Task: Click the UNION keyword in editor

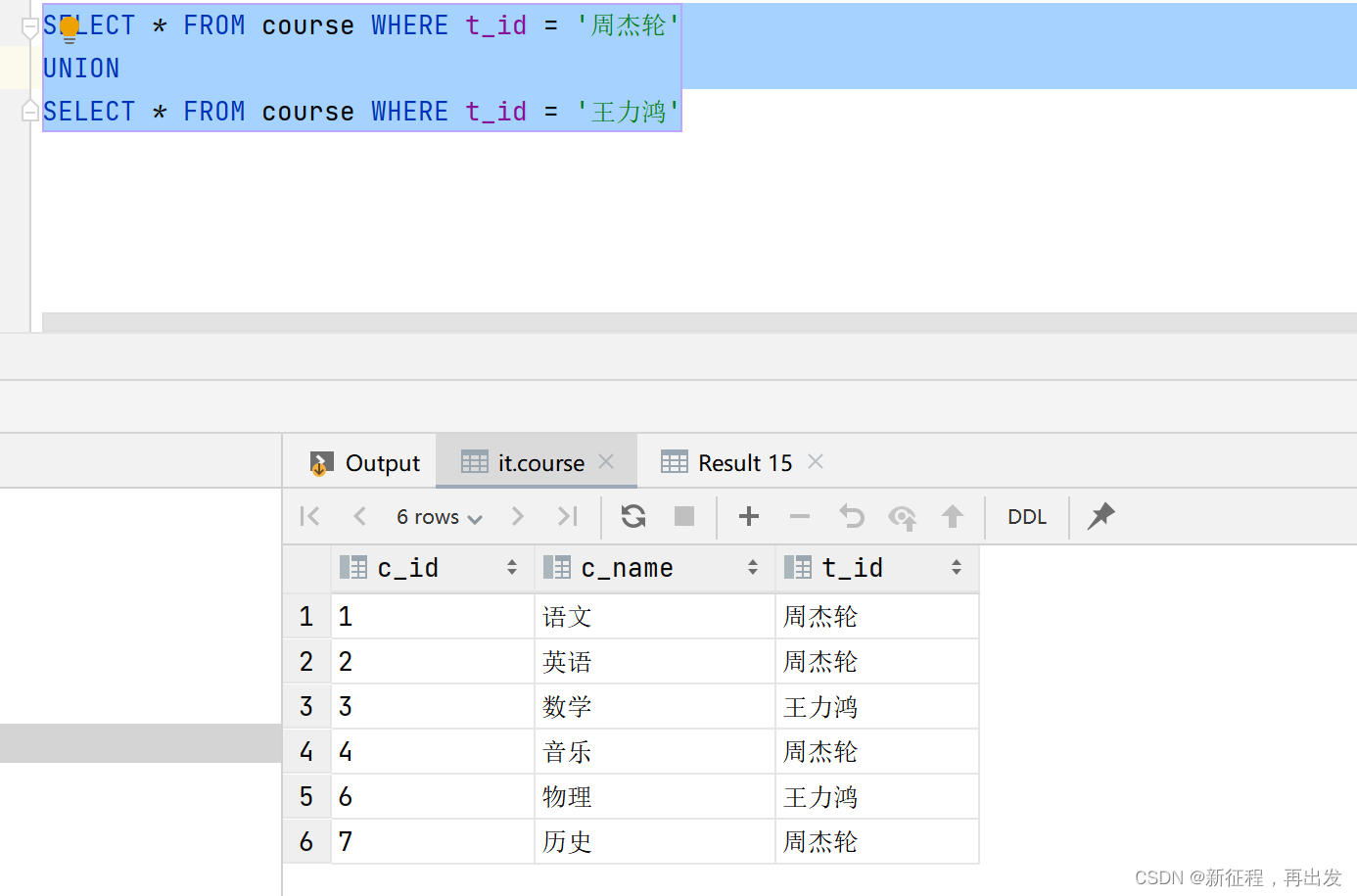Action: pos(81,69)
